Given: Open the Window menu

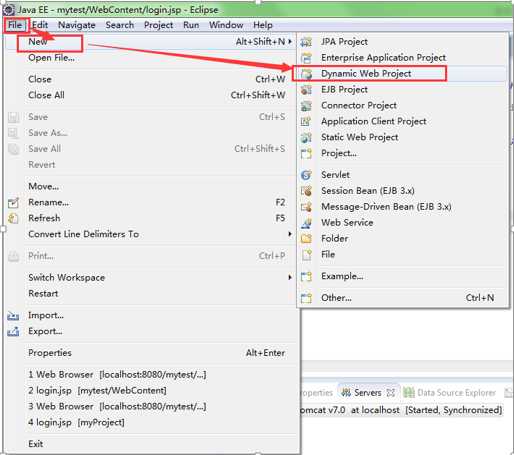Looking at the screenshot, I should click(226, 25).
